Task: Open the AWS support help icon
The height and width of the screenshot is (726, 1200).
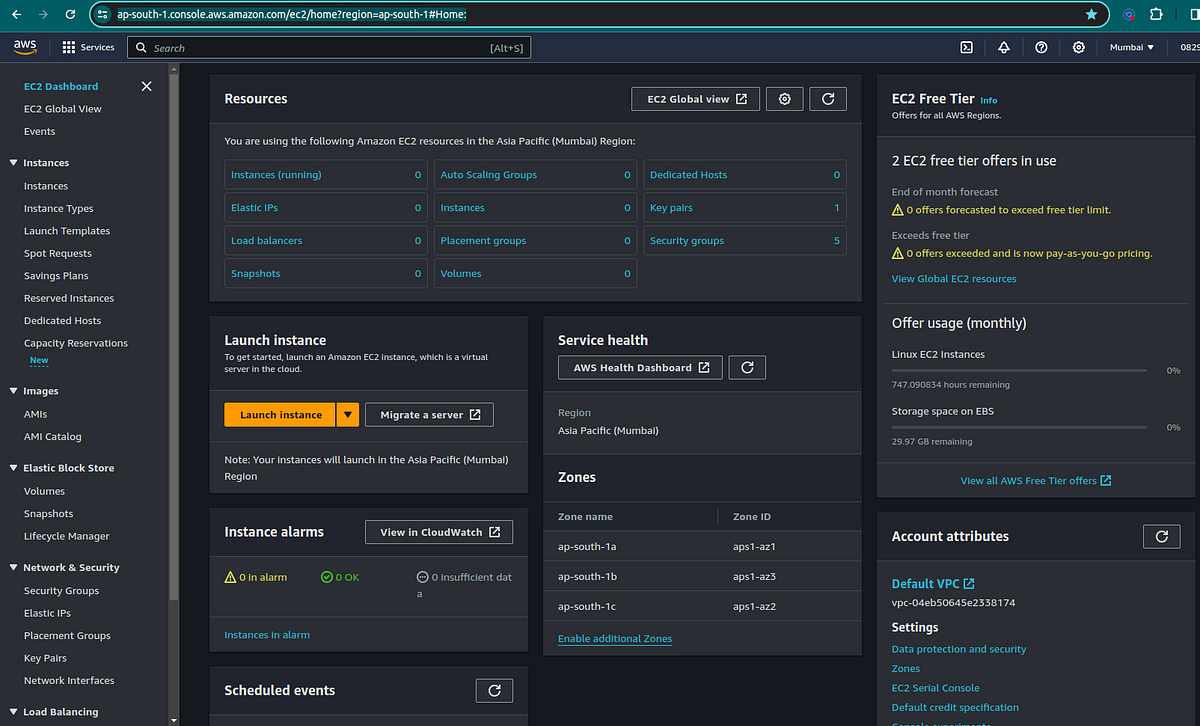Action: 1041,47
